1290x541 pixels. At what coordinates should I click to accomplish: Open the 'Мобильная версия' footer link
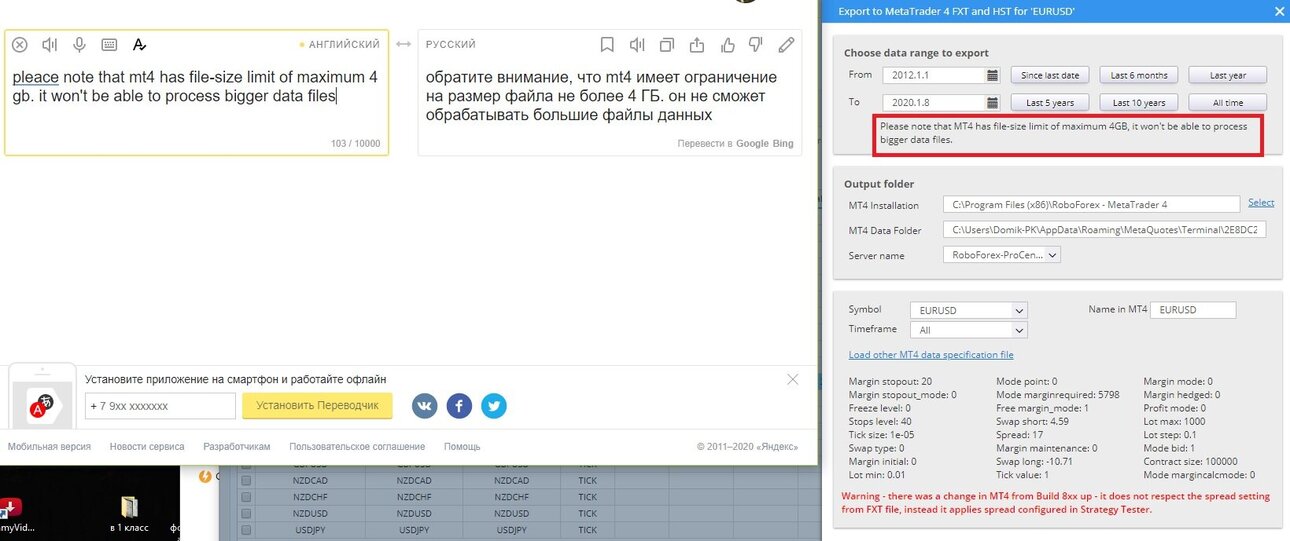click(49, 447)
